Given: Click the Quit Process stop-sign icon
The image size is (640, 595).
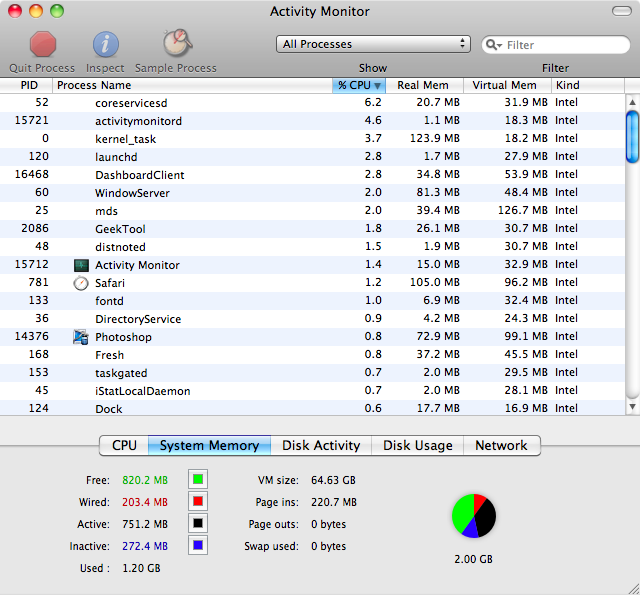Looking at the screenshot, I should [43, 44].
